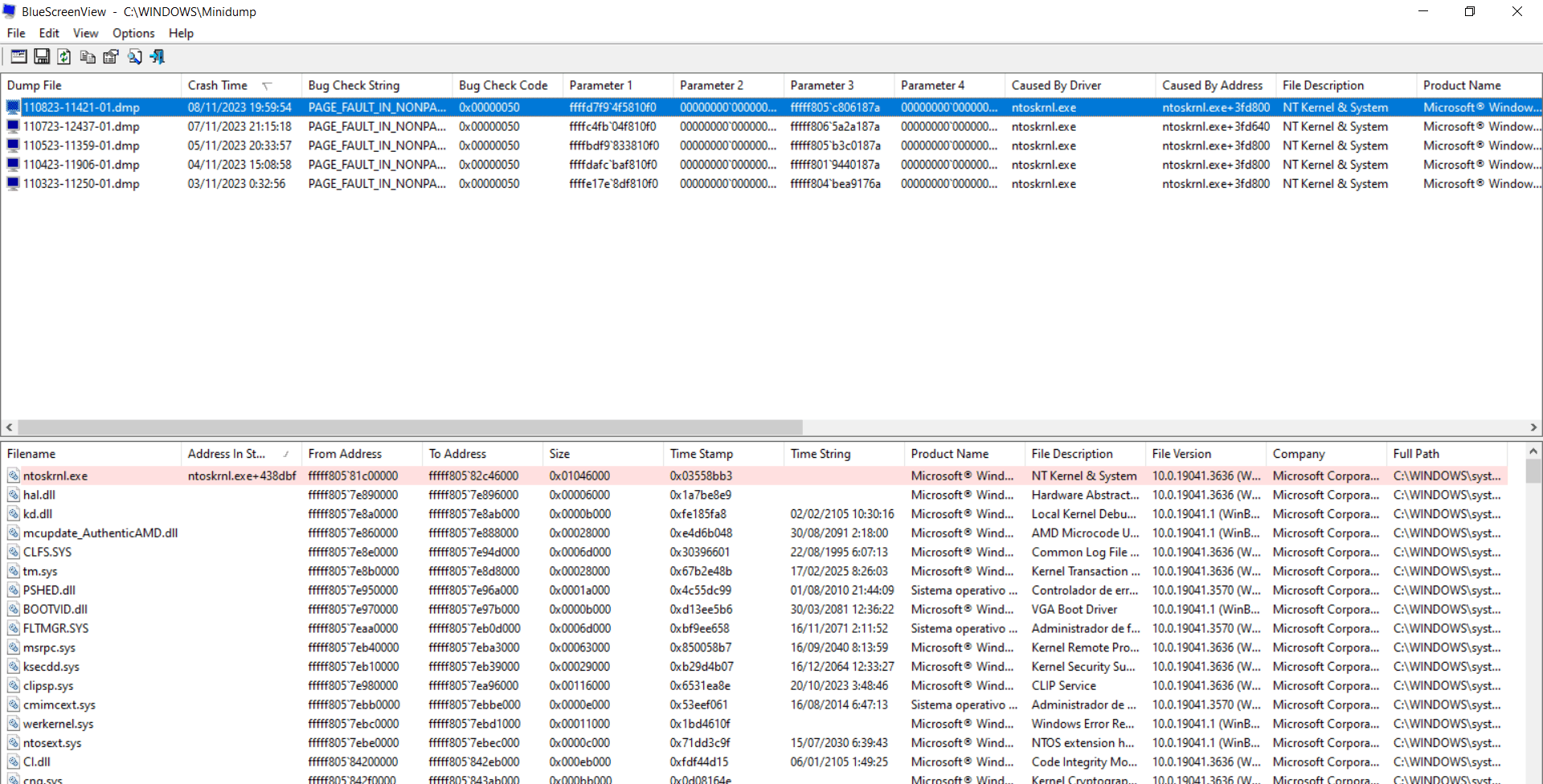Select the hal.dll driver row

pos(754,495)
